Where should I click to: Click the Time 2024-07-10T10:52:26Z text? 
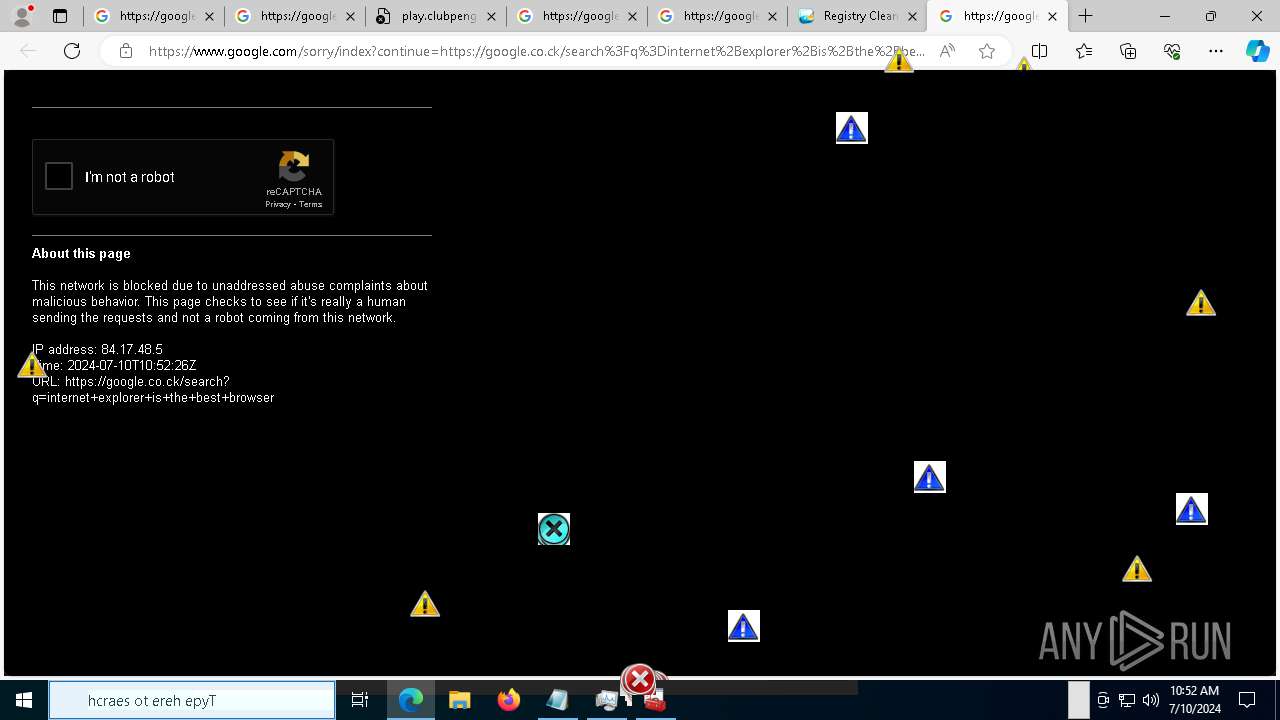tap(114, 365)
